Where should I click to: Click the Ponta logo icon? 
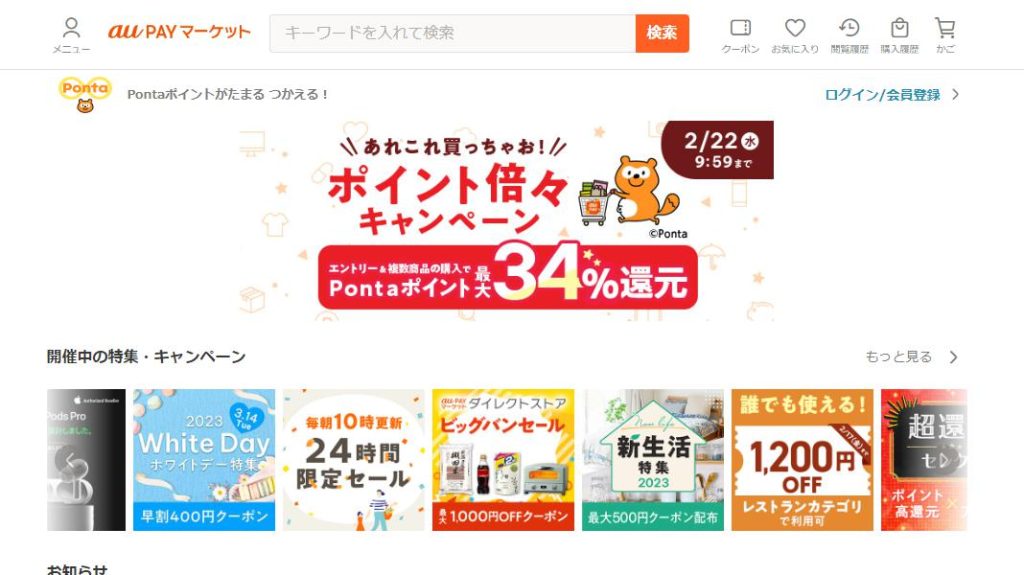click(85, 95)
